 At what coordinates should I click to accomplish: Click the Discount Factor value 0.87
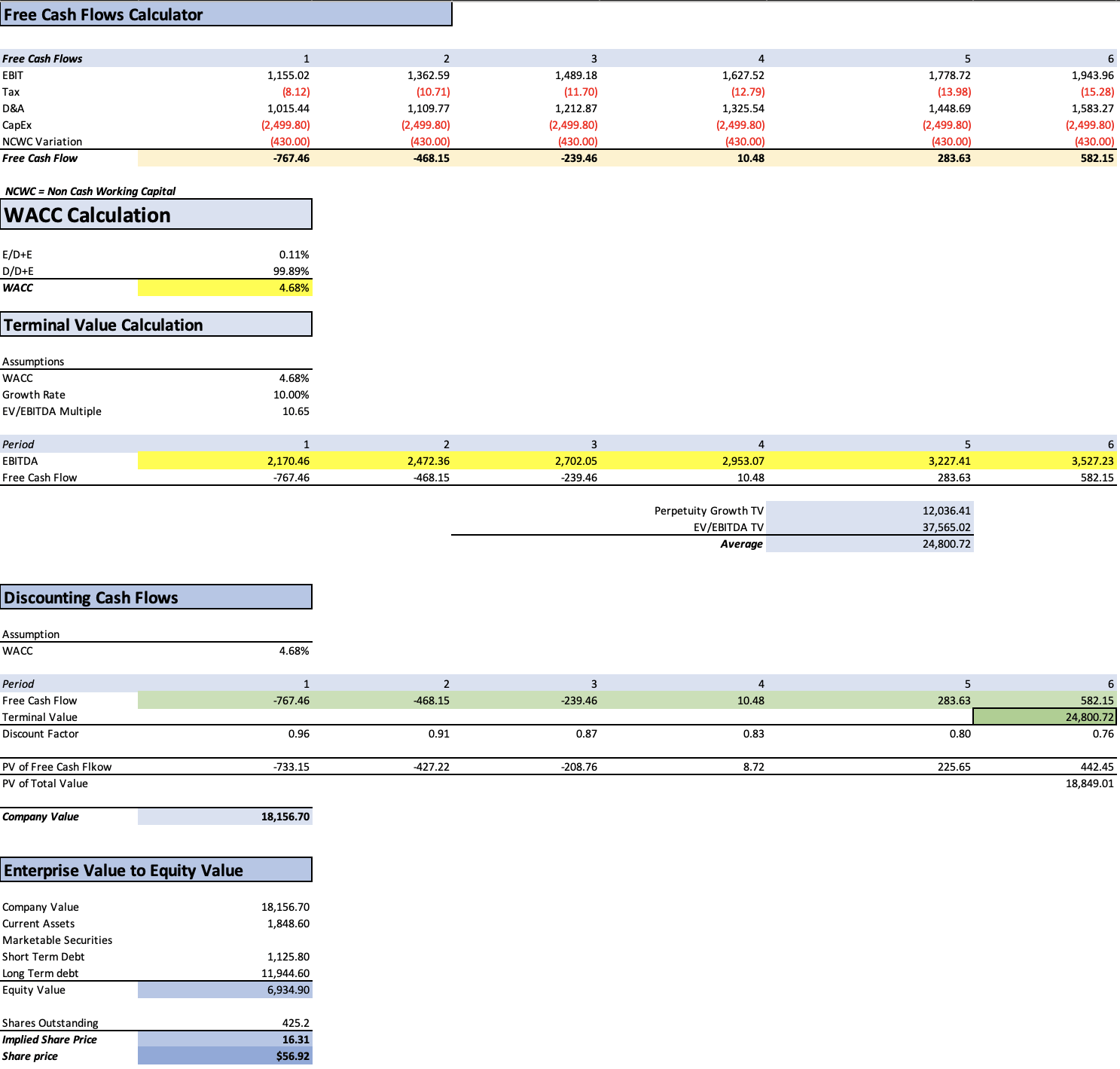(x=587, y=734)
